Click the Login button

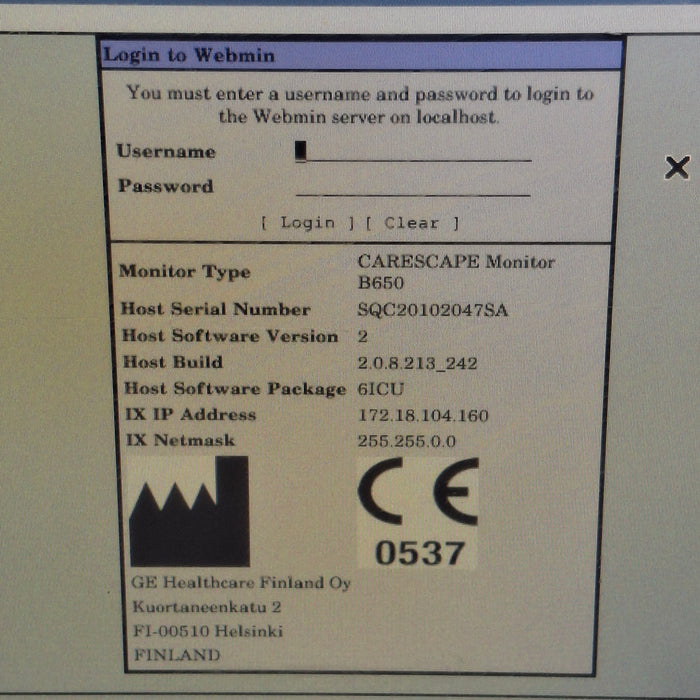coord(308,222)
